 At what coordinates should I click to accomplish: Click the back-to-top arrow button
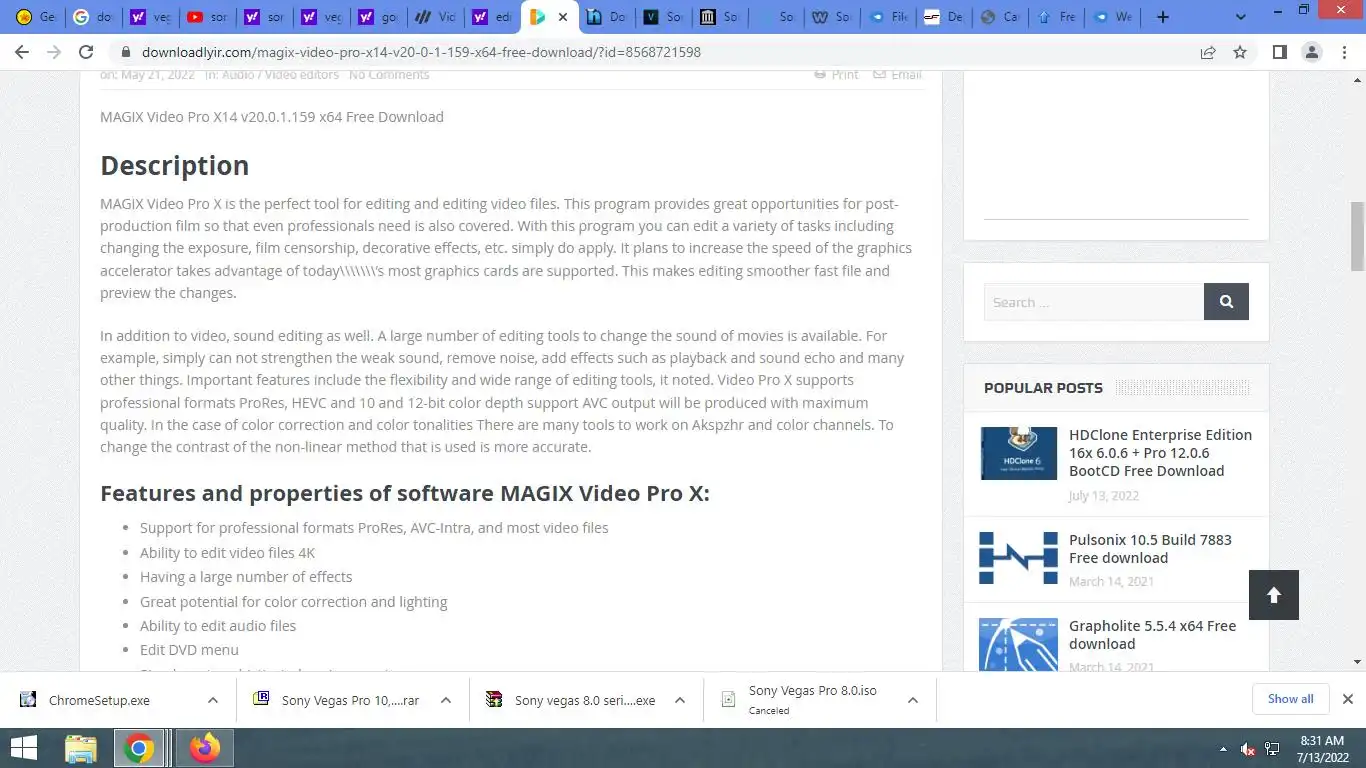(1274, 595)
